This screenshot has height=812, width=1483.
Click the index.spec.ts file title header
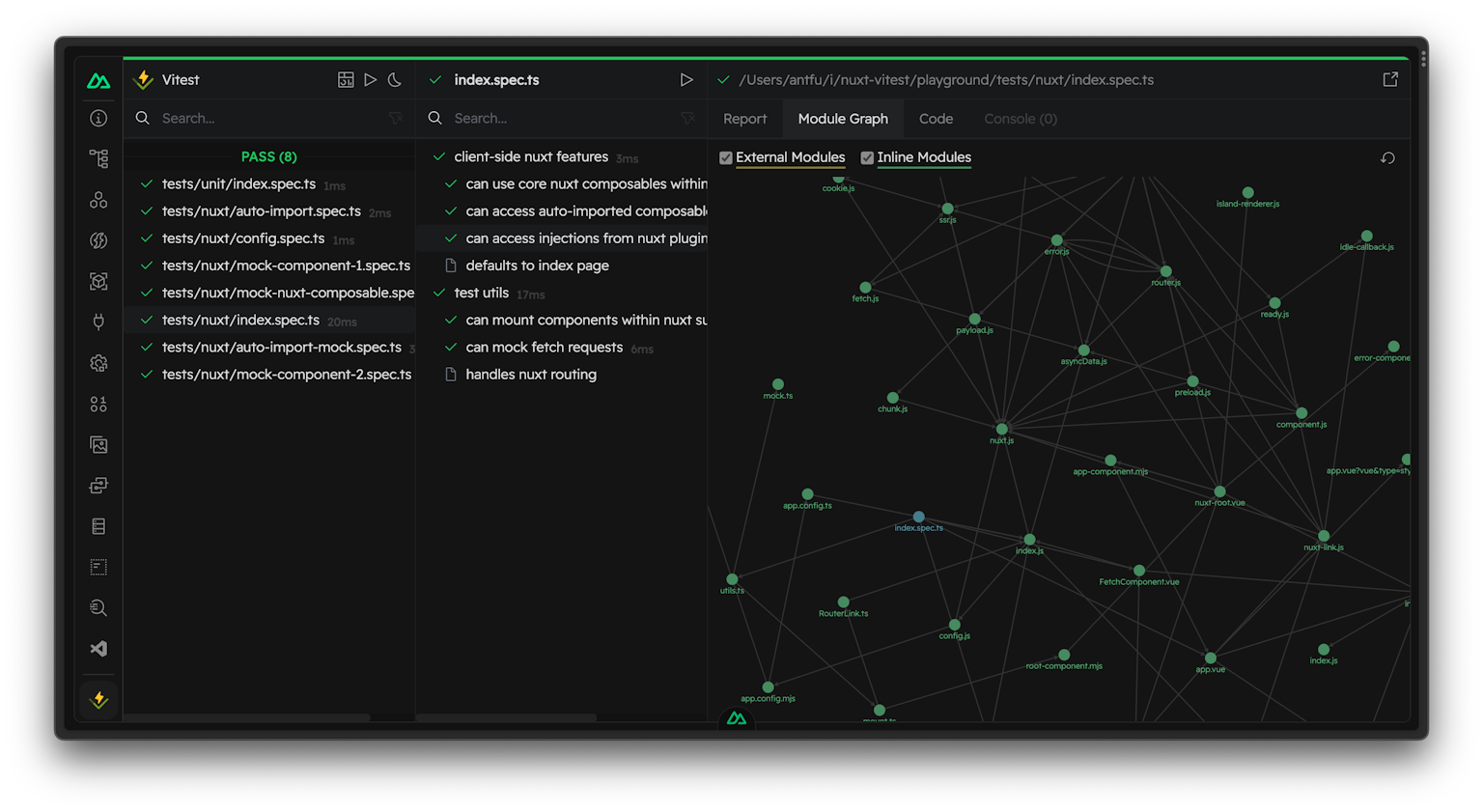click(496, 80)
